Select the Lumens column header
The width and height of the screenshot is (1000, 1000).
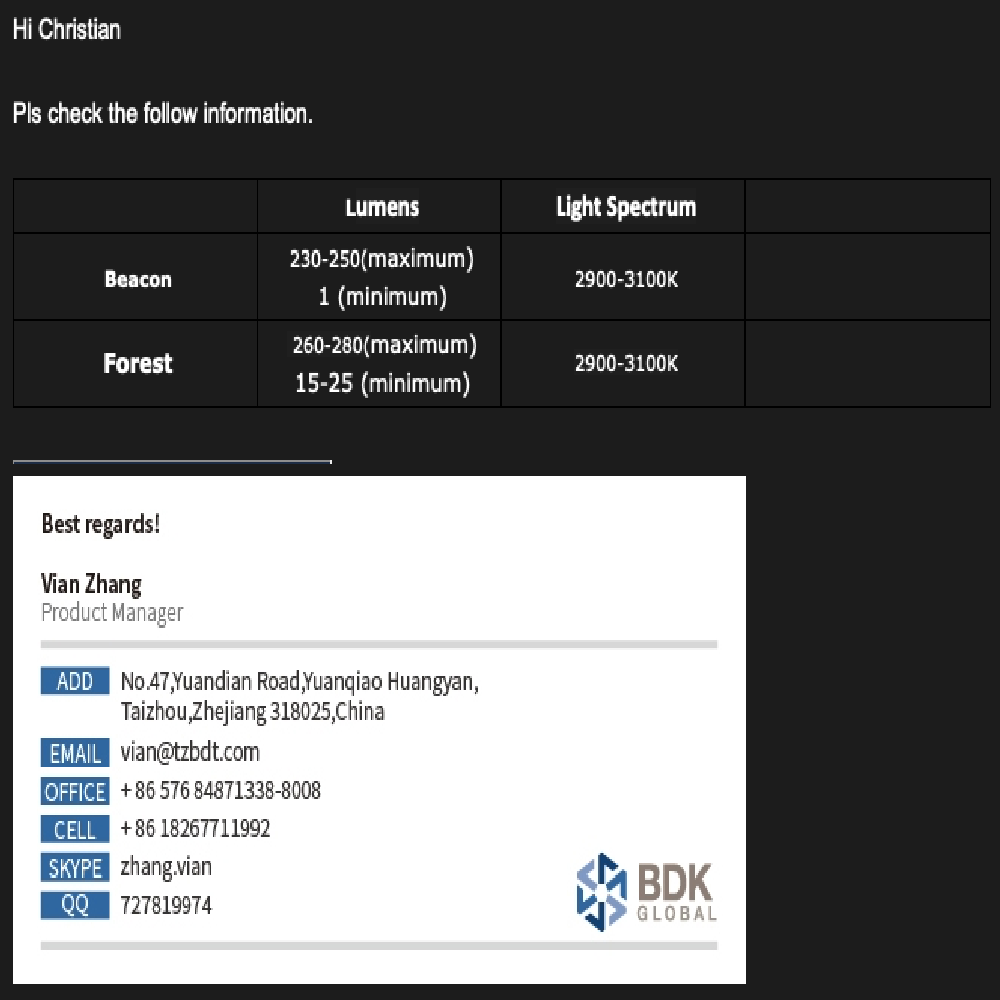pyautogui.click(x=381, y=208)
